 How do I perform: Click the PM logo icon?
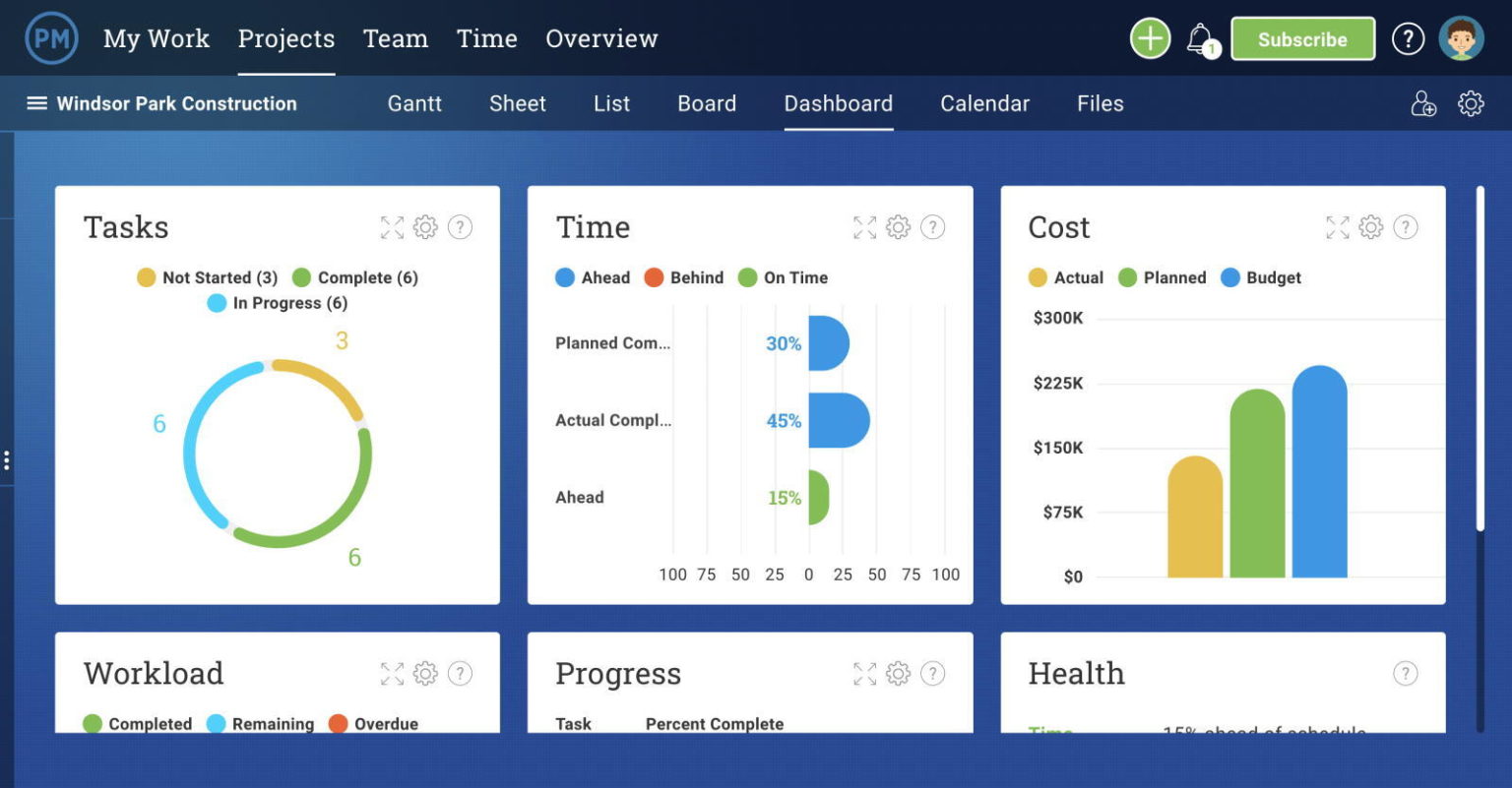51,38
